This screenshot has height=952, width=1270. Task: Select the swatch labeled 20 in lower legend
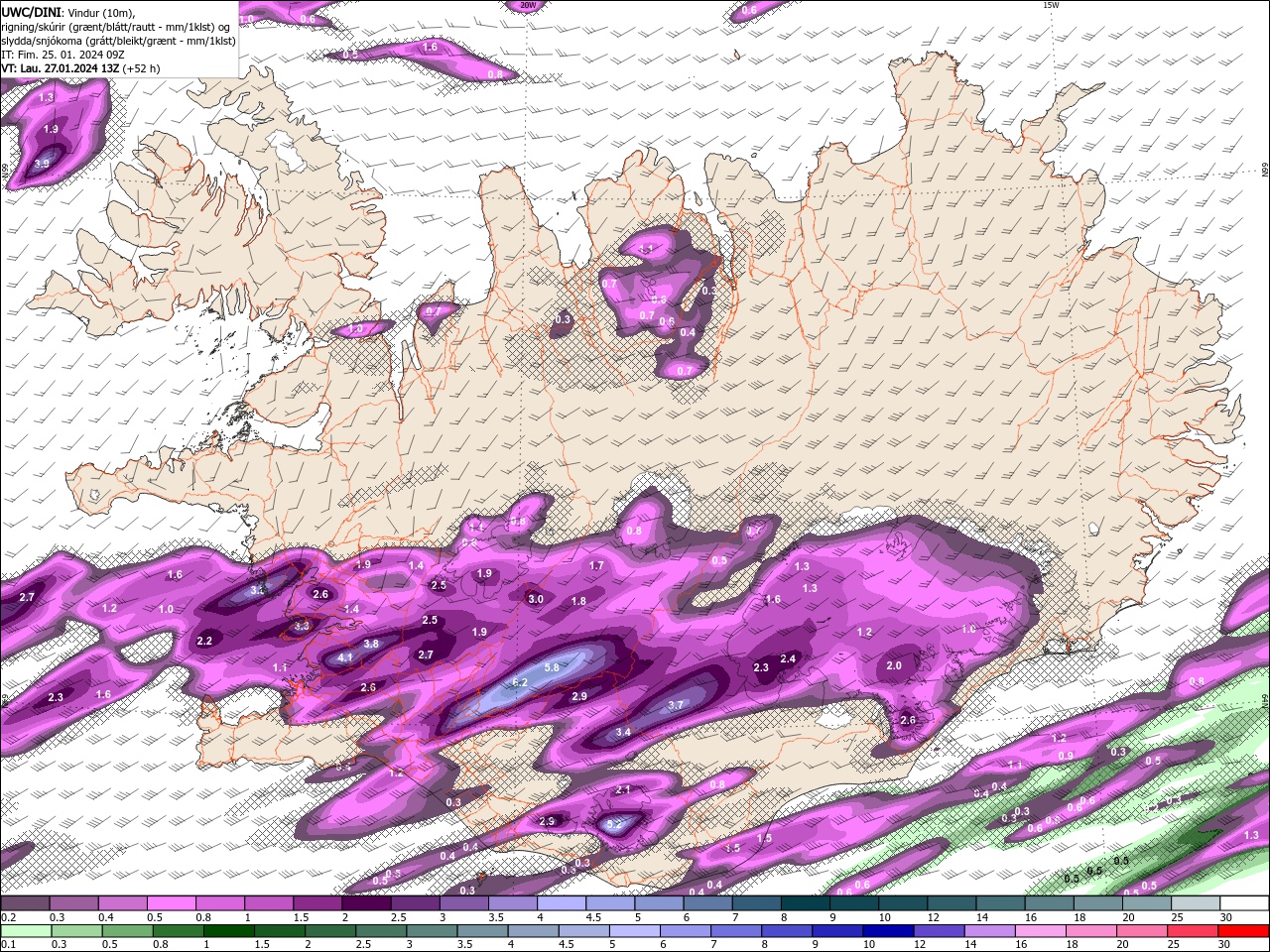1141,931
